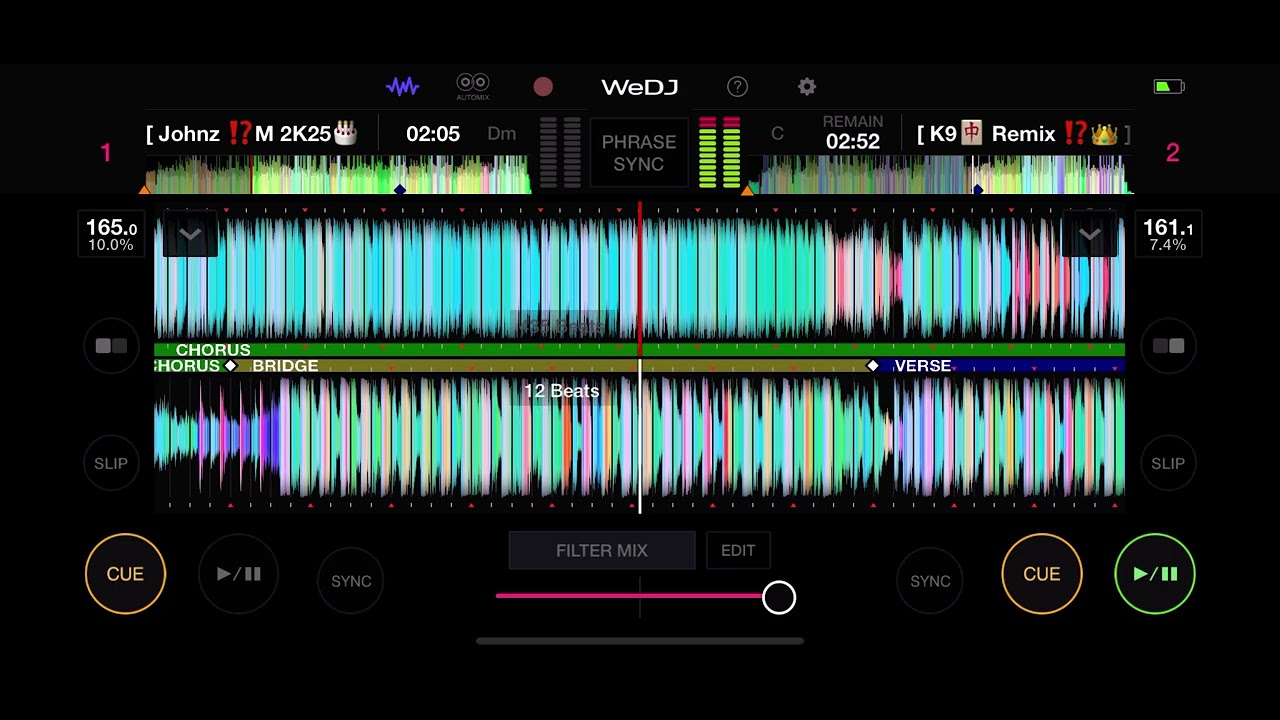Open deck 1 track title Johnz M 2K25
1280x720 pixels.
pos(252,134)
